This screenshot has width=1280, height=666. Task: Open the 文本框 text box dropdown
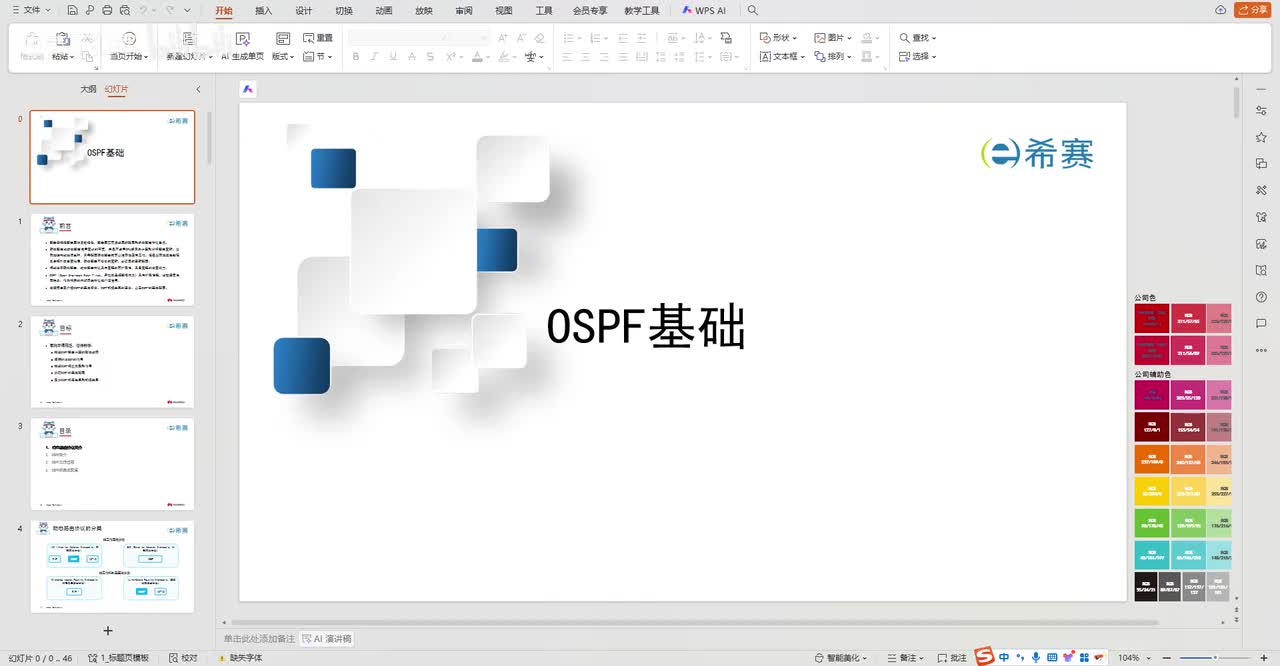point(781,57)
